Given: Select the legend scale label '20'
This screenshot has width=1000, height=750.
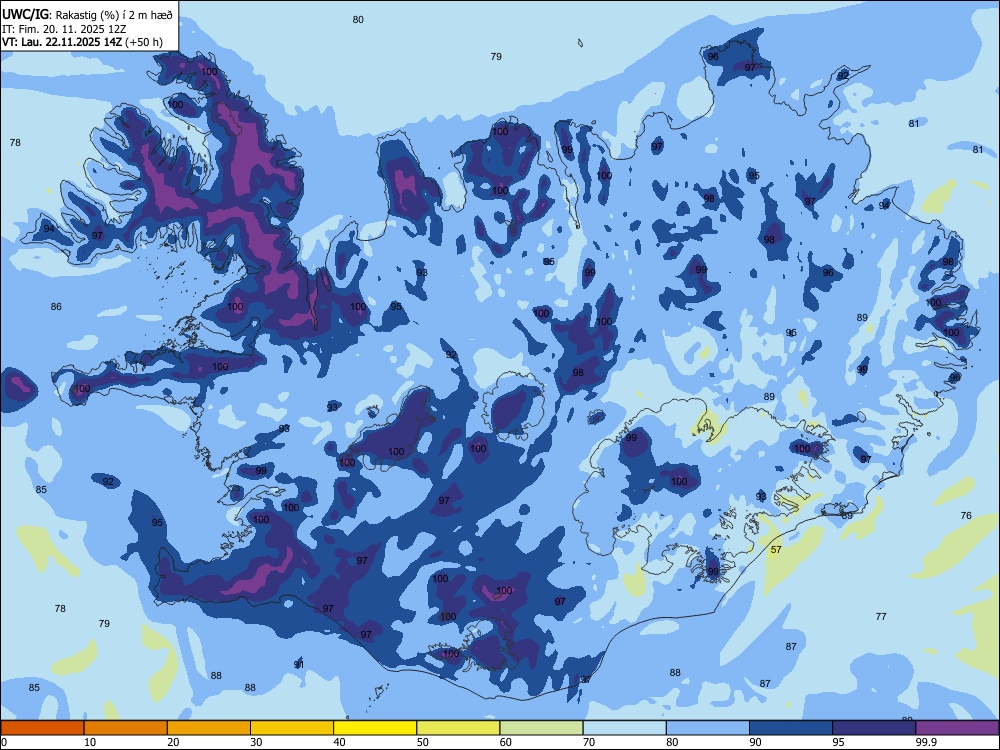Looking at the screenshot, I should [x=173, y=742].
